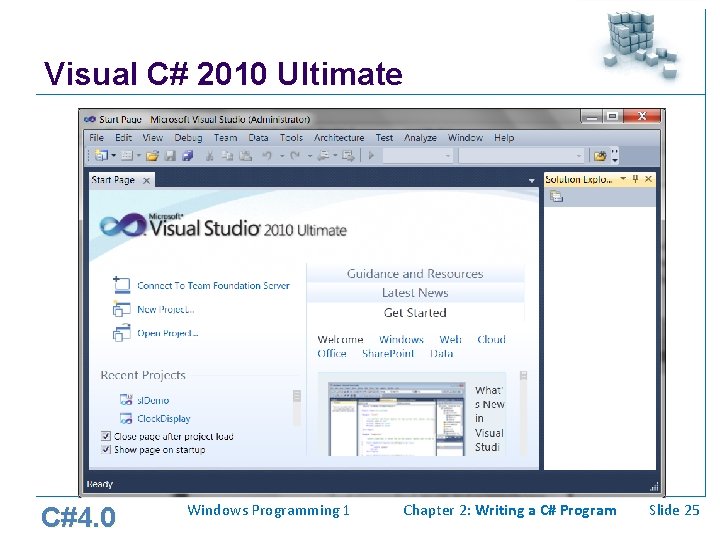Viewport: 720px width, 540px height.
Task: Expand the Solution Explorer window options arrow
Action: pyautogui.click(x=623, y=178)
